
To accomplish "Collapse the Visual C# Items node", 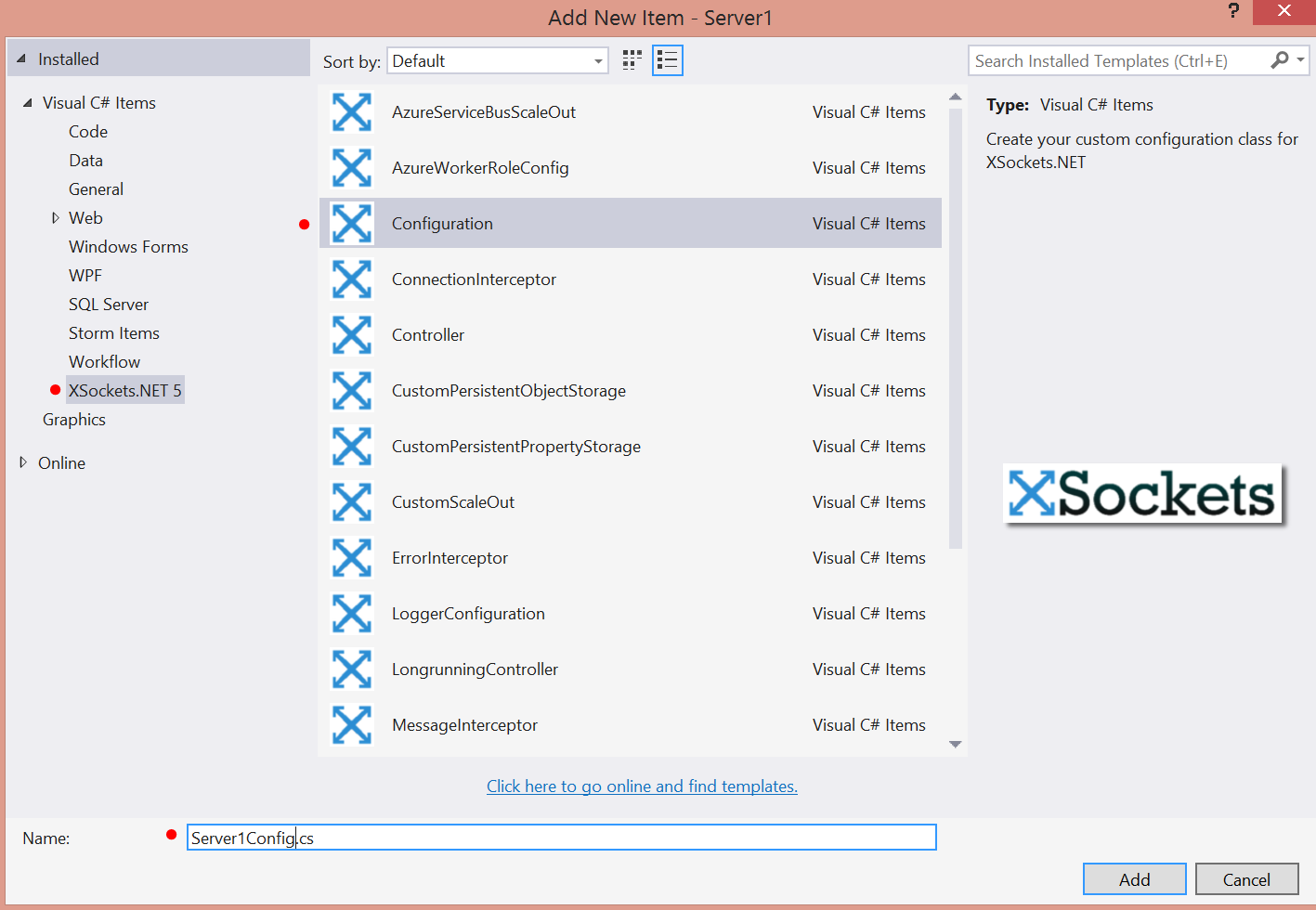I will click(28, 103).
